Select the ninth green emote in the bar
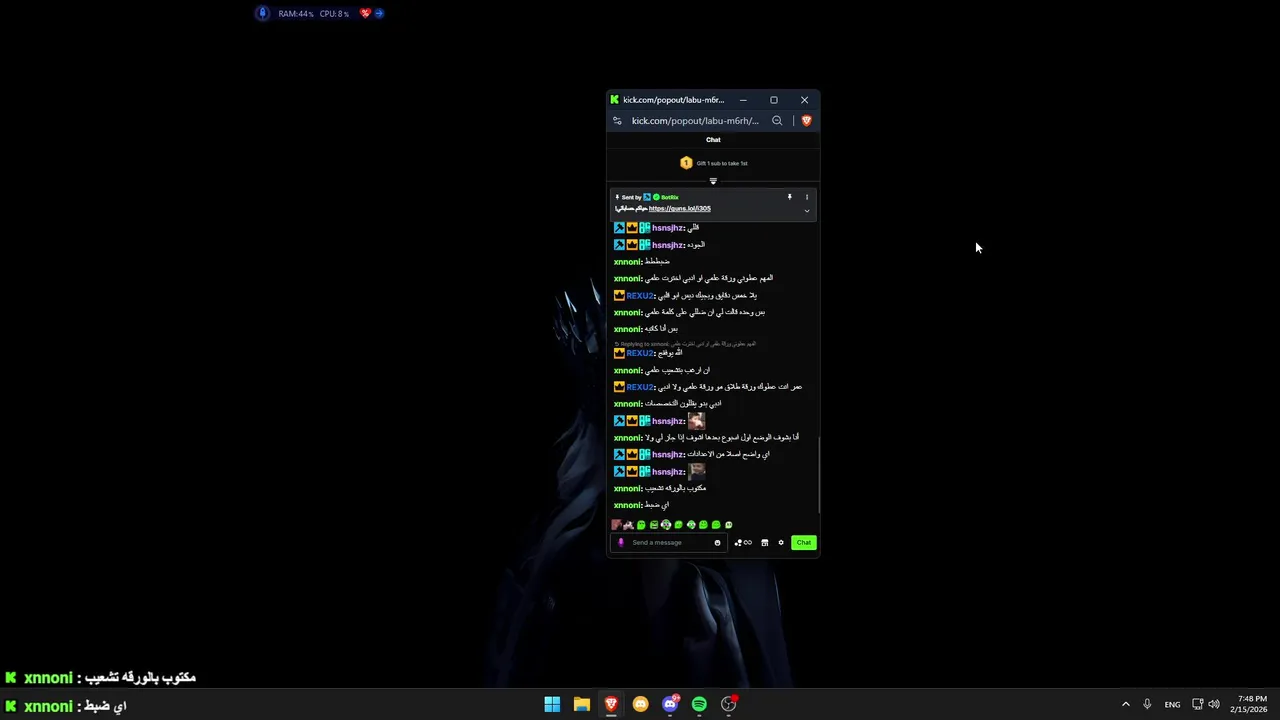Screen dimensions: 1280x720 pos(715,525)
